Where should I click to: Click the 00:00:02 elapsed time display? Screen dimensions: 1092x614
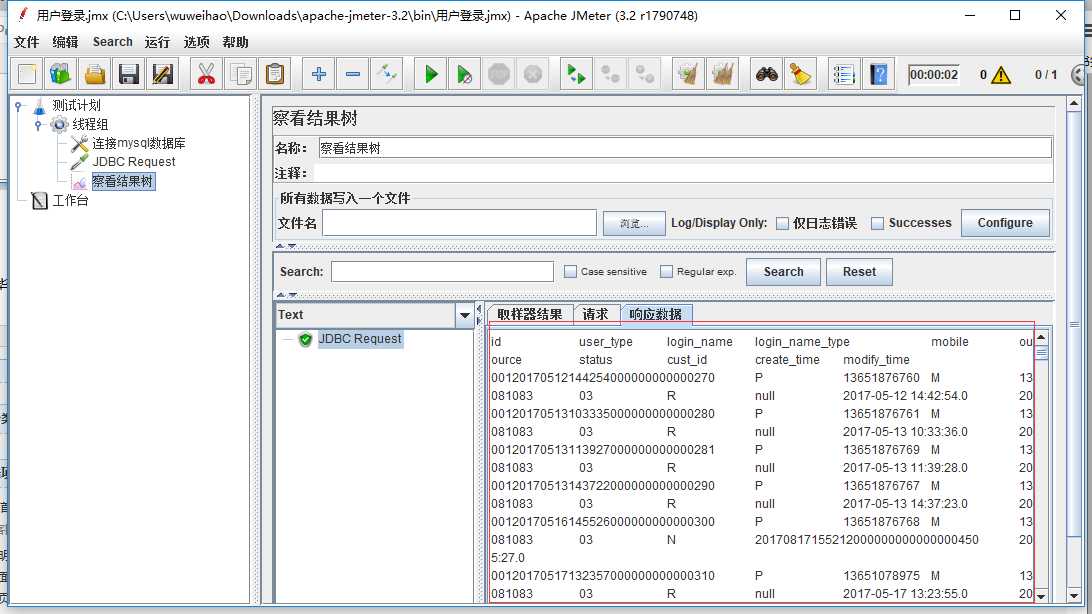934,74
